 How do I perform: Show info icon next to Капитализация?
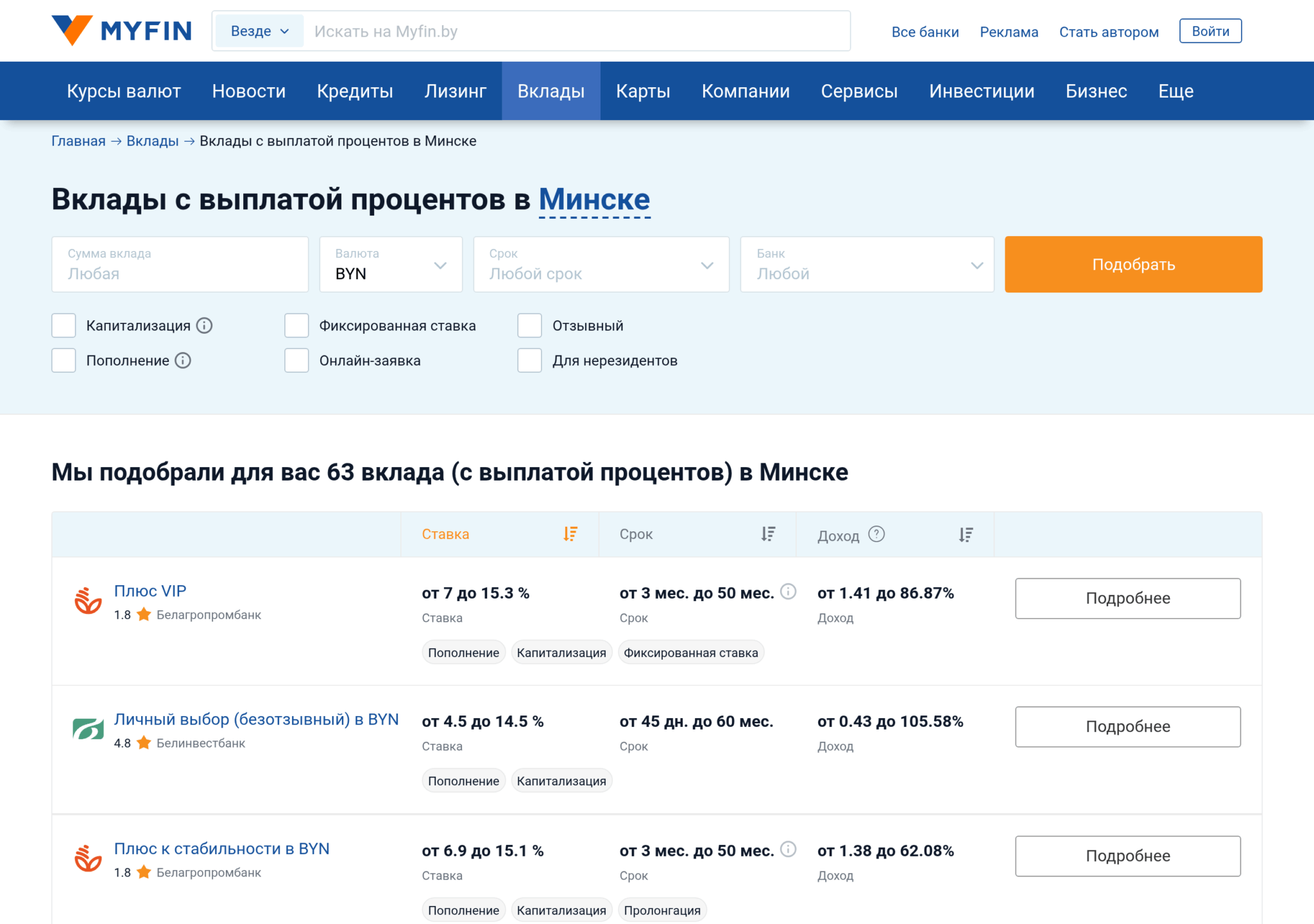(205, 326)
